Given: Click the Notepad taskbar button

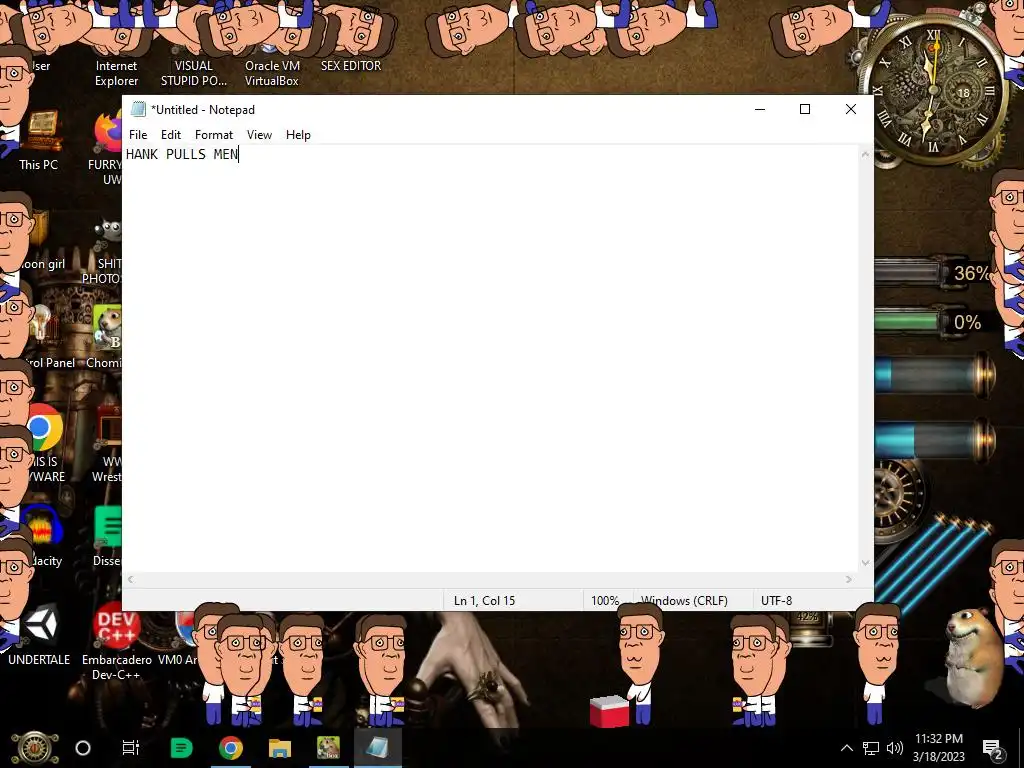Looking at the screenshot, I should [377, 748].
